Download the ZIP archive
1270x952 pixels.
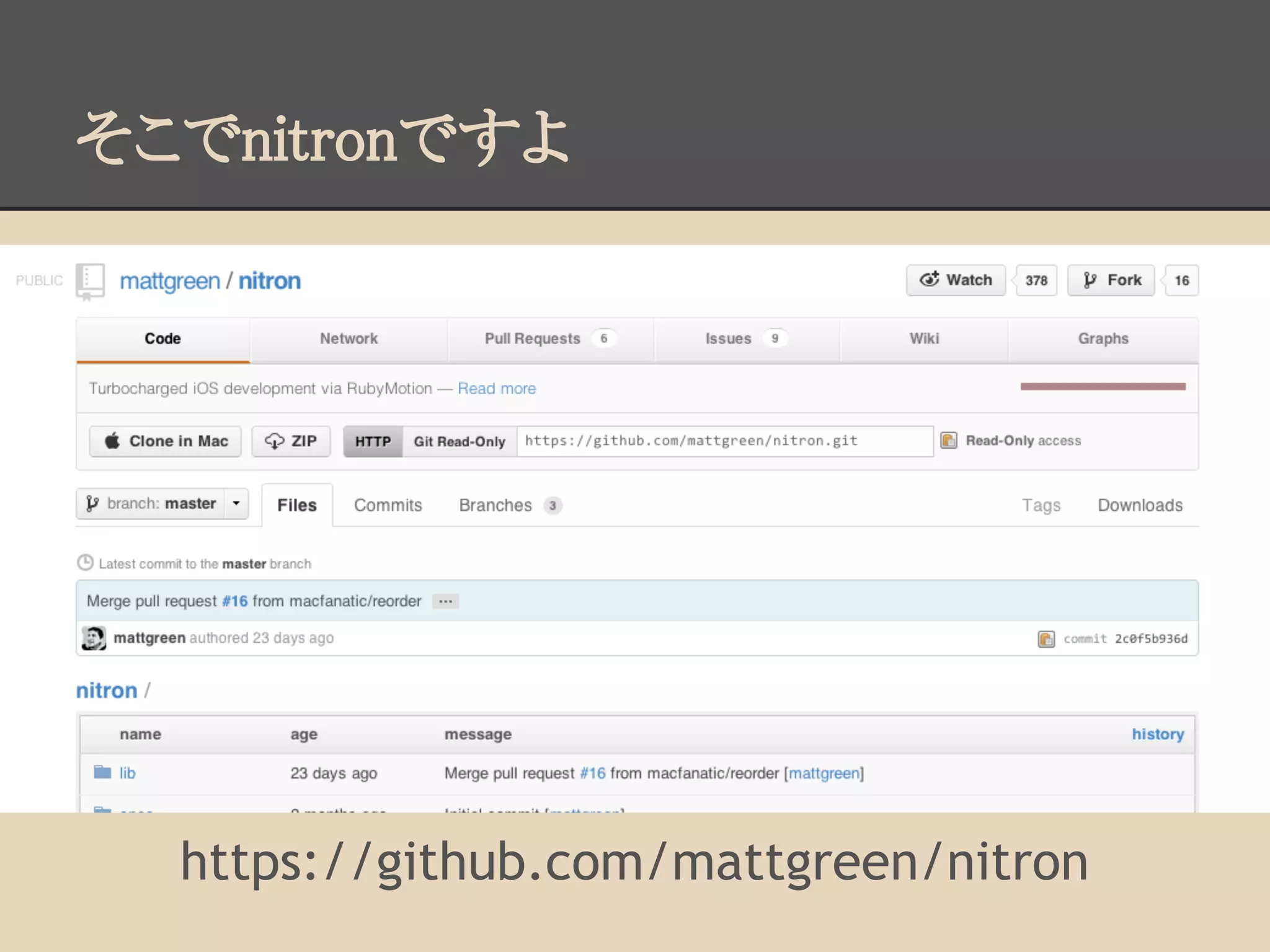291,441
